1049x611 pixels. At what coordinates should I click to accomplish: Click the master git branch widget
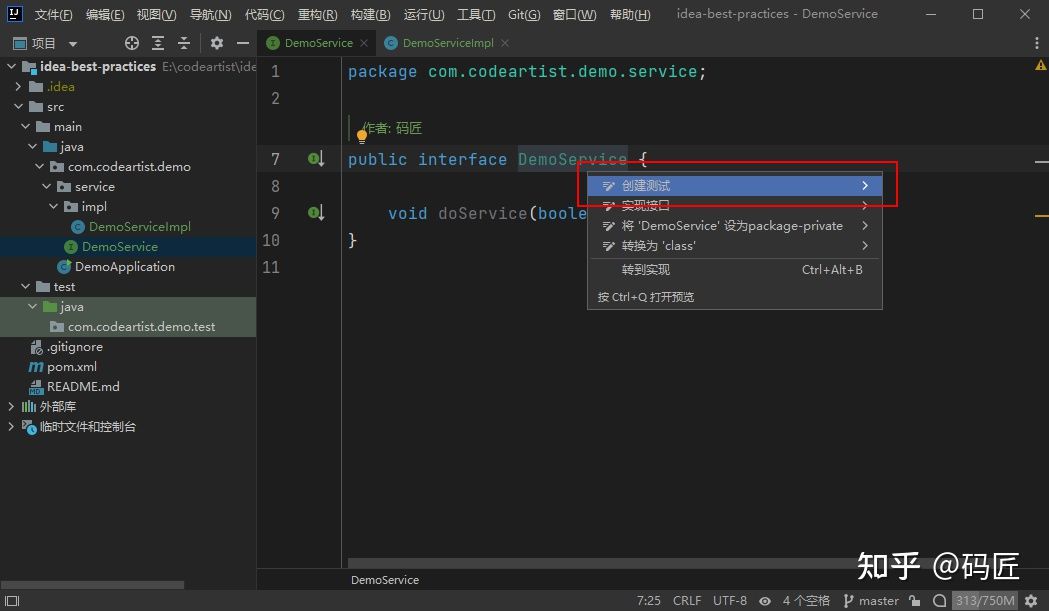[871, 600]
